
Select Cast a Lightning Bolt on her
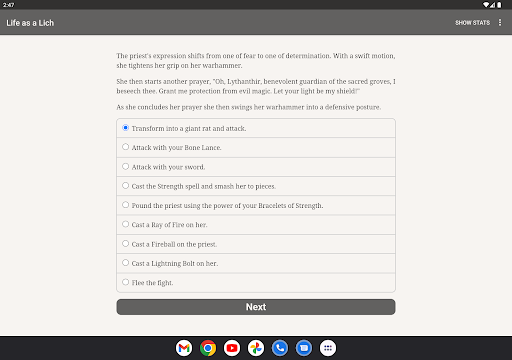256,263
